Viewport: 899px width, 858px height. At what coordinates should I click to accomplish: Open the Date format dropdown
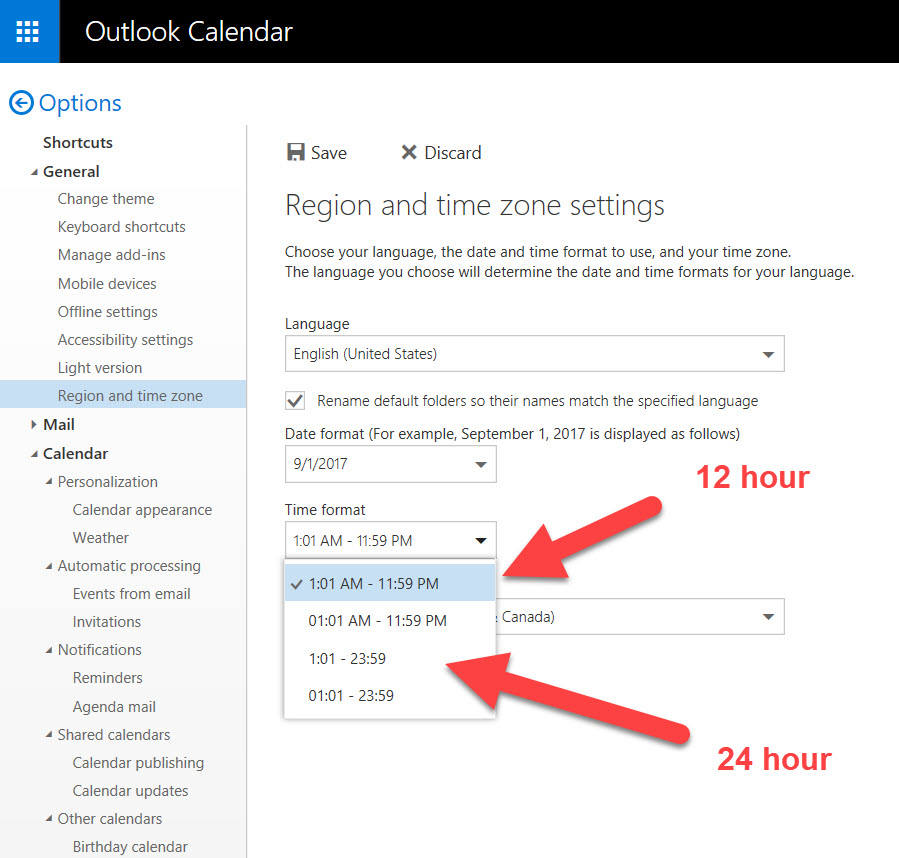point(390,464)
